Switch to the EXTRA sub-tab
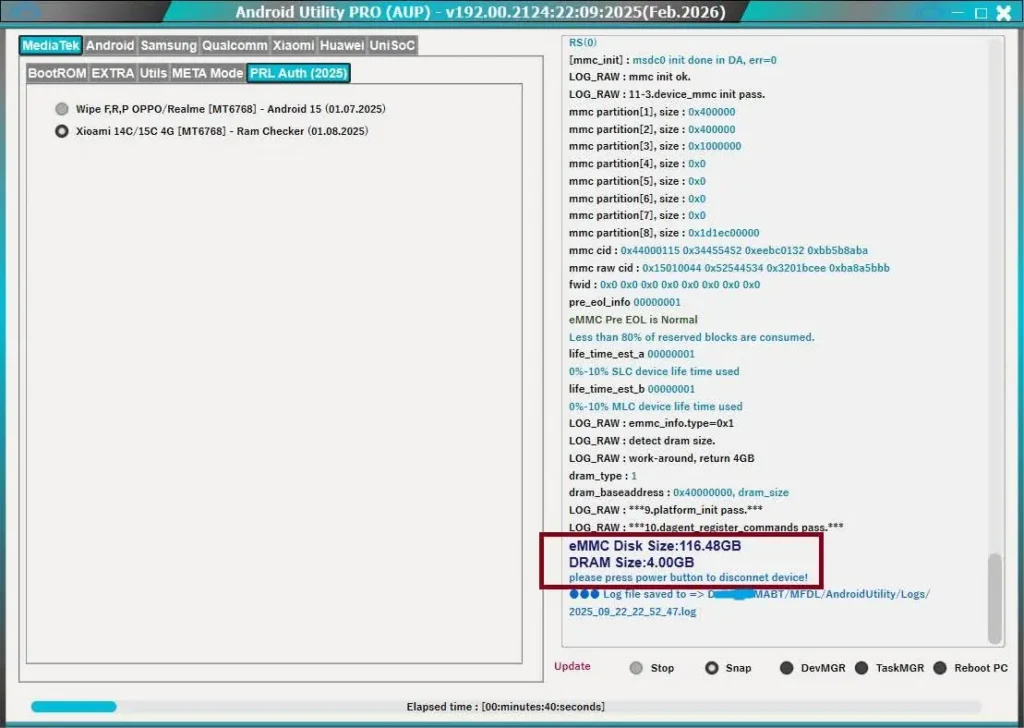 pyautogui.click(x=113, y=73)
